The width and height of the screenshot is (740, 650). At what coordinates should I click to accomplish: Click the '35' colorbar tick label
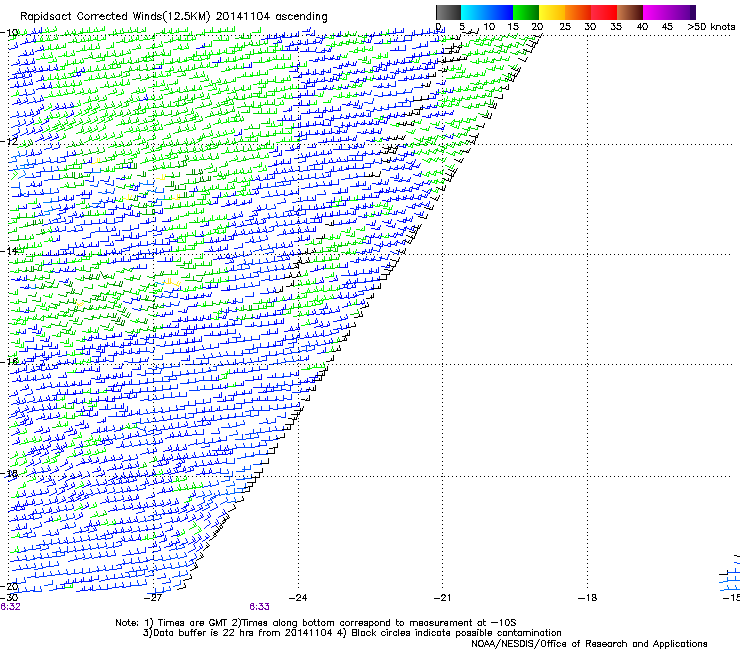coord(616,27)
